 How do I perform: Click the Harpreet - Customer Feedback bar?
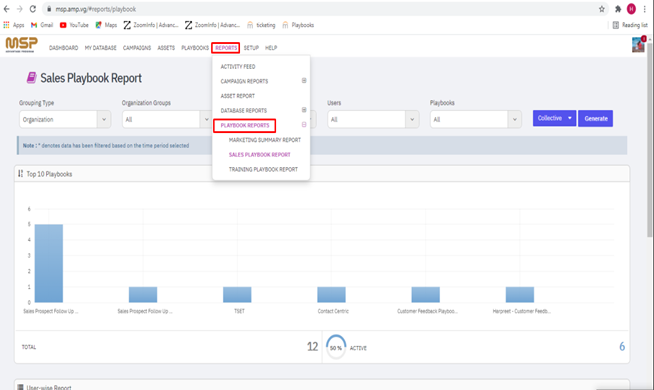520,294
